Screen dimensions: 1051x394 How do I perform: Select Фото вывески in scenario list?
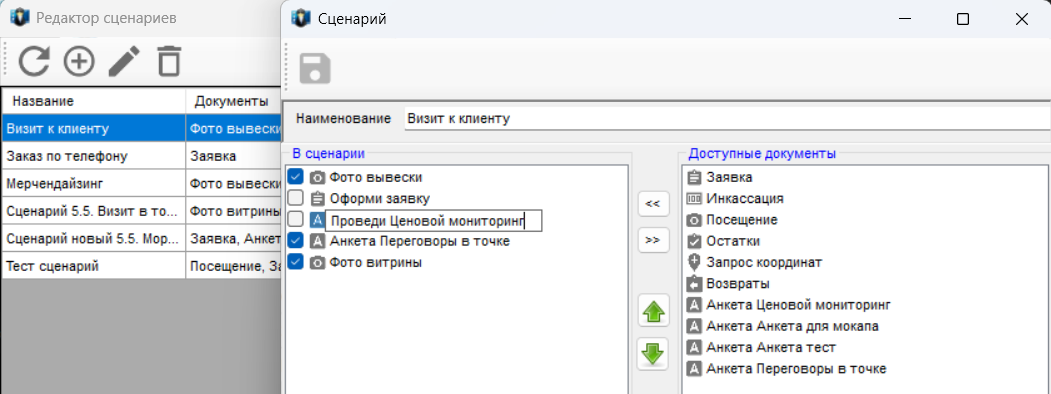(375, 178)
